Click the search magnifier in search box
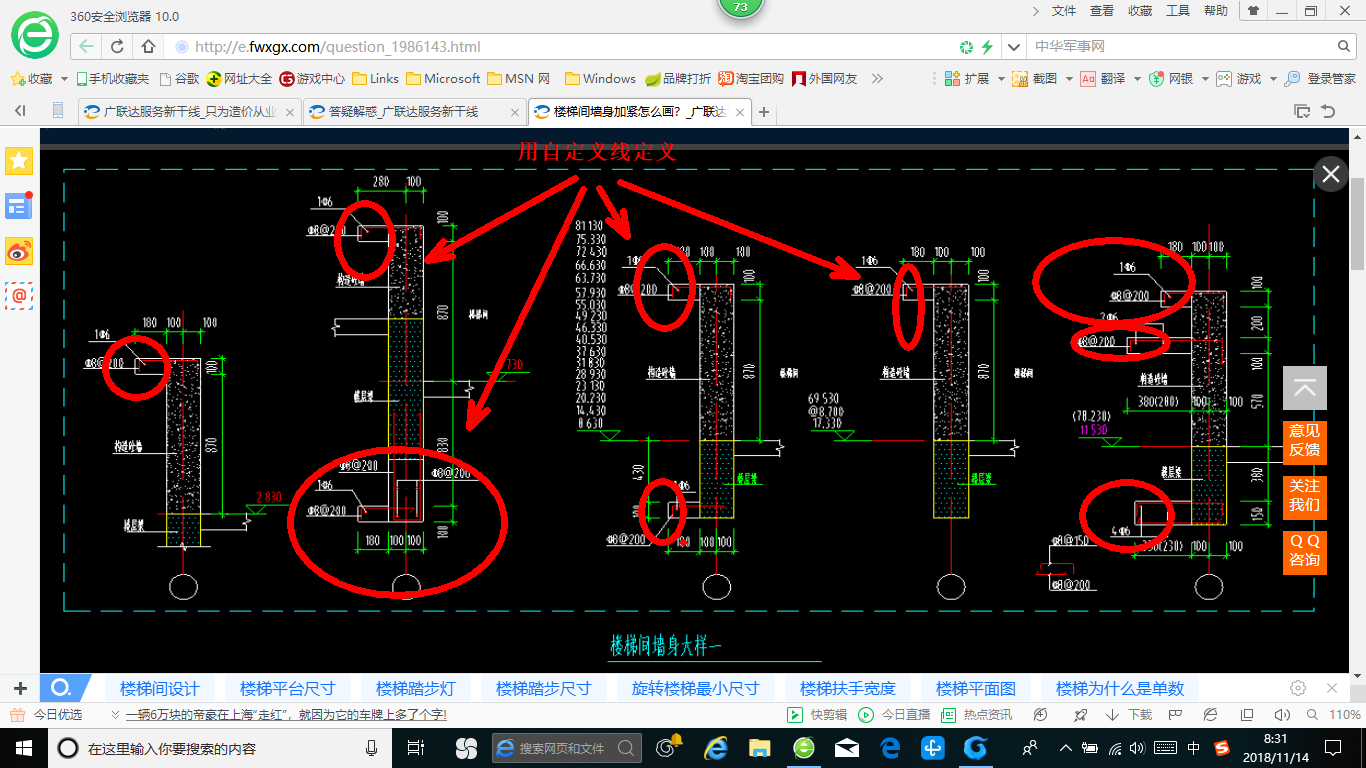Screen dimensions: 1366x768 coord(1345,47)
